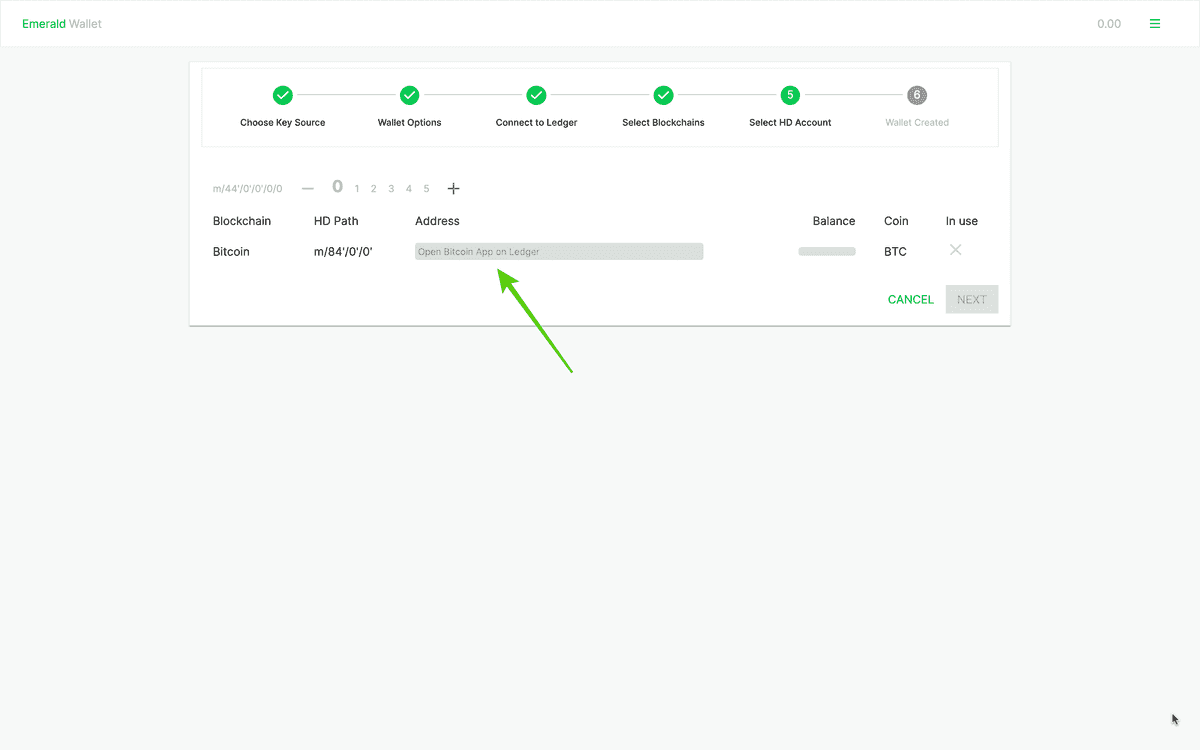Click the Wallet Options green checkmark icon

(409, 95)
